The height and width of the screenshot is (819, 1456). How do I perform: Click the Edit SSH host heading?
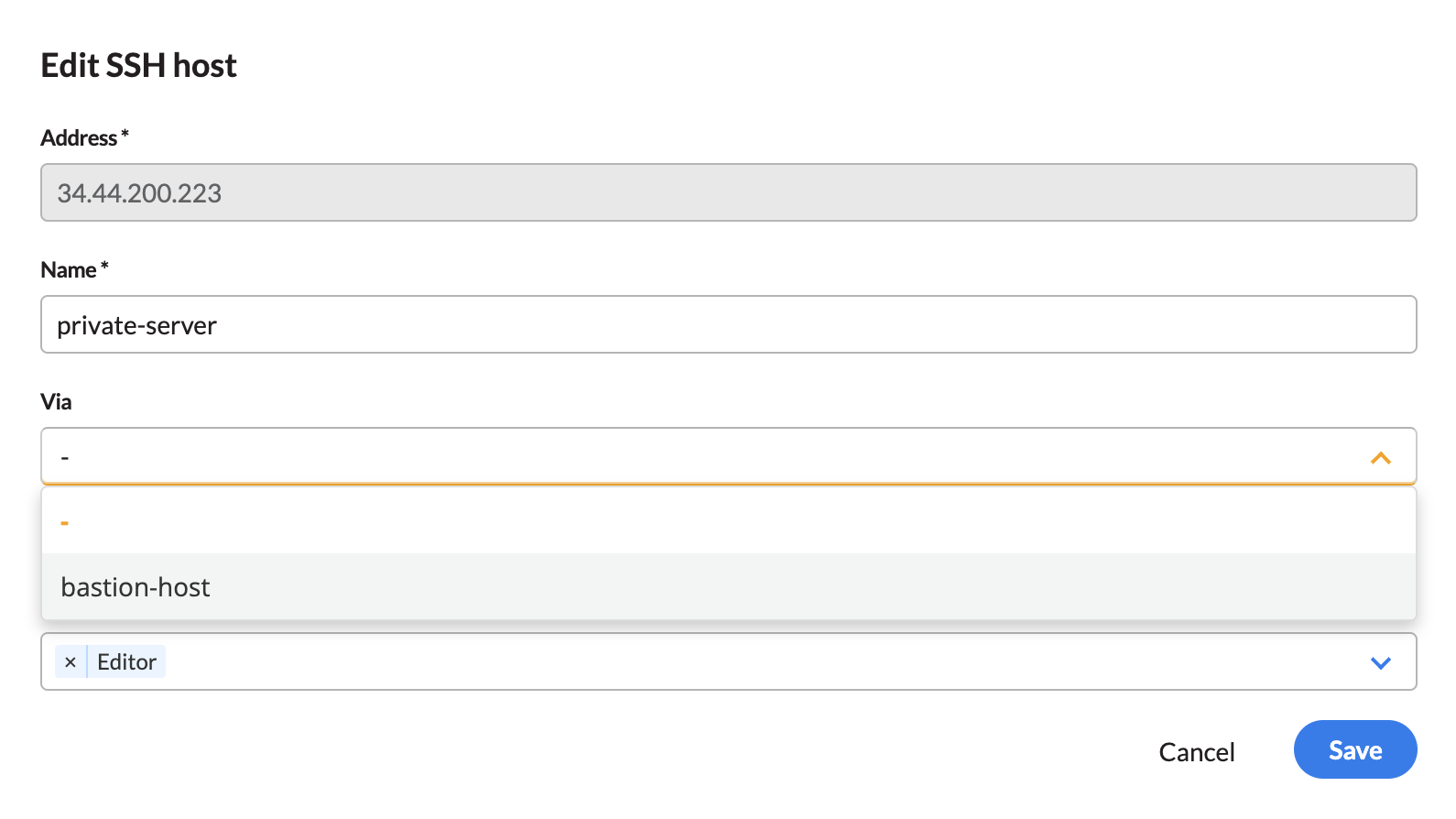click(x=139, y=66)
